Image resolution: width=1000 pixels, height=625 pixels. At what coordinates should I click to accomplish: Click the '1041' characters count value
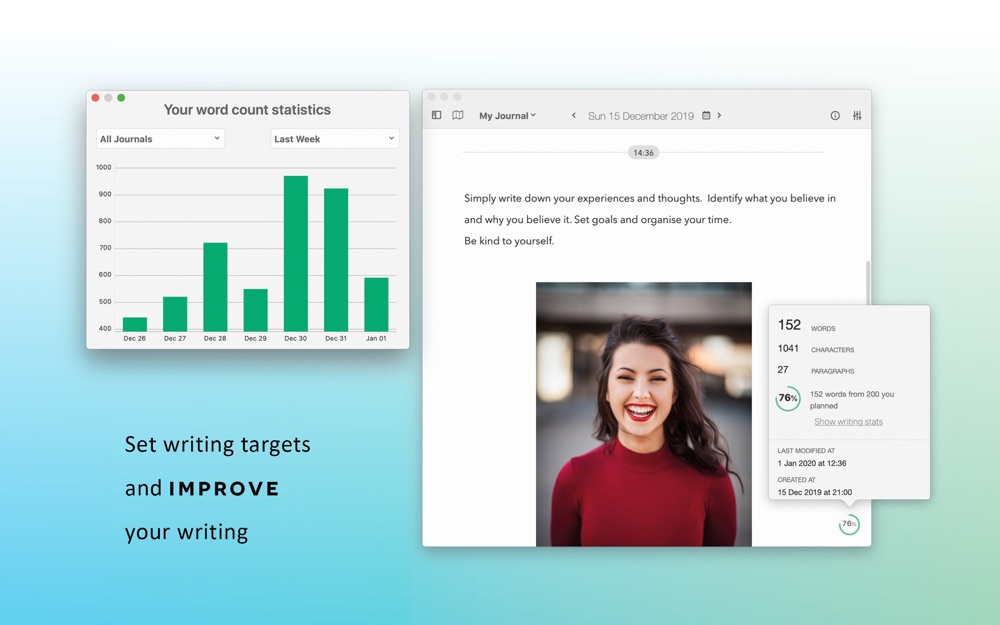[788, 348]
